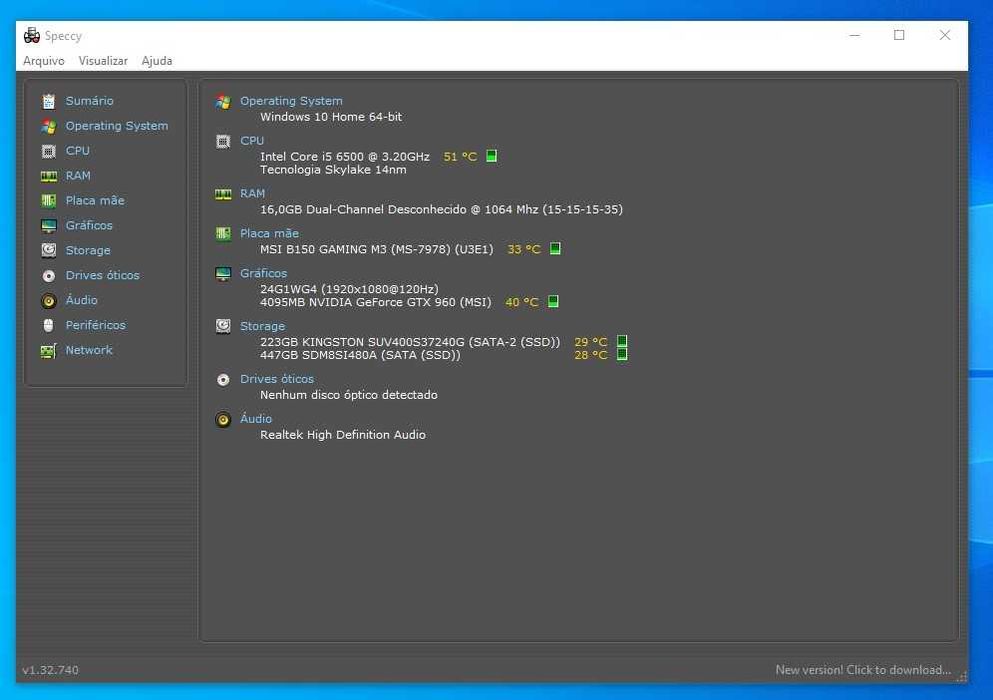993x700 pixels.
Task: Click the SDM8SI480A 28 °C temperature indicator icon
Action: [622, 355]
